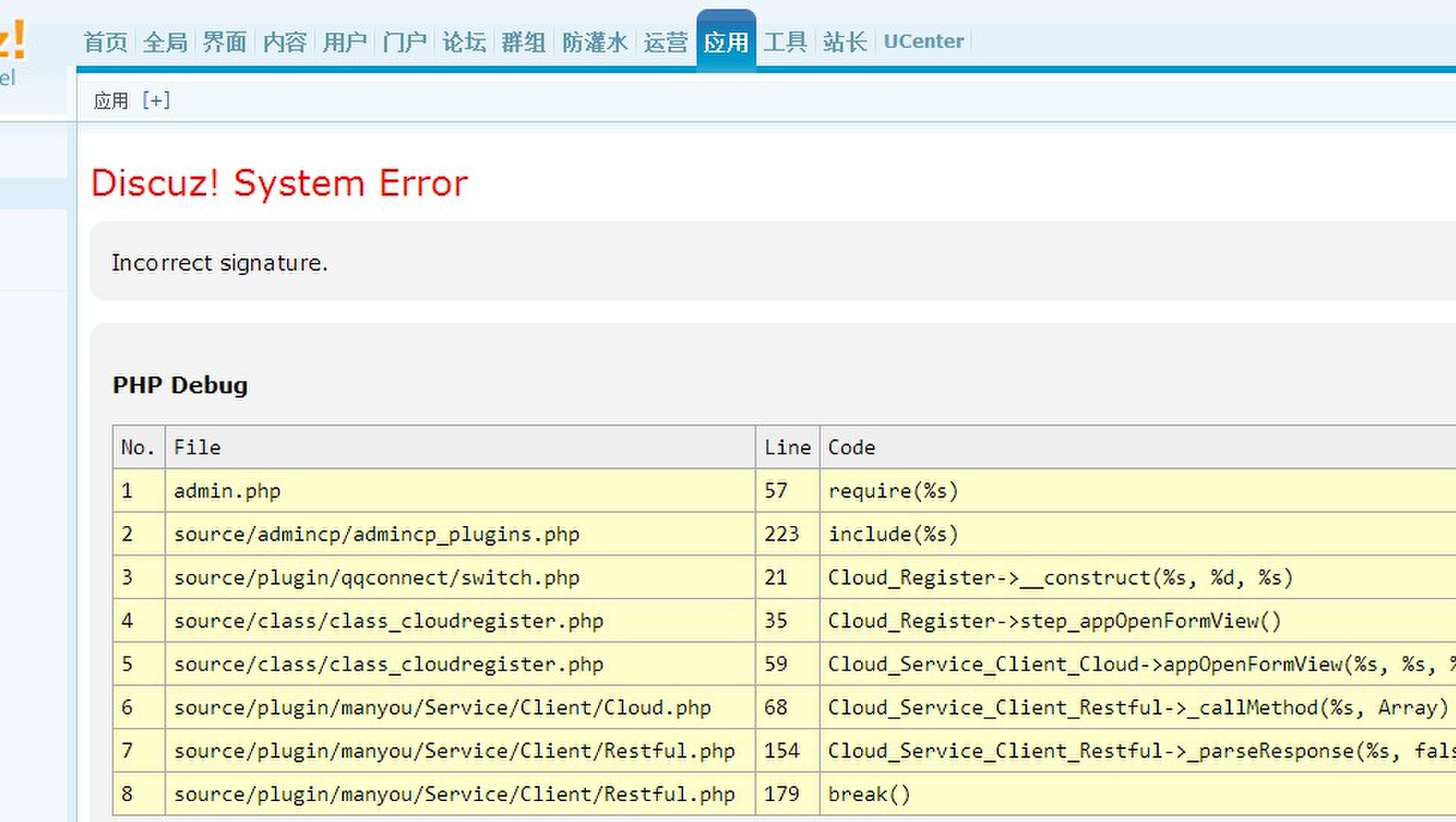1456x822 pixels.
Task: Click the active 应用 tab
Action: pyautogui.click(x=726, y=42)
